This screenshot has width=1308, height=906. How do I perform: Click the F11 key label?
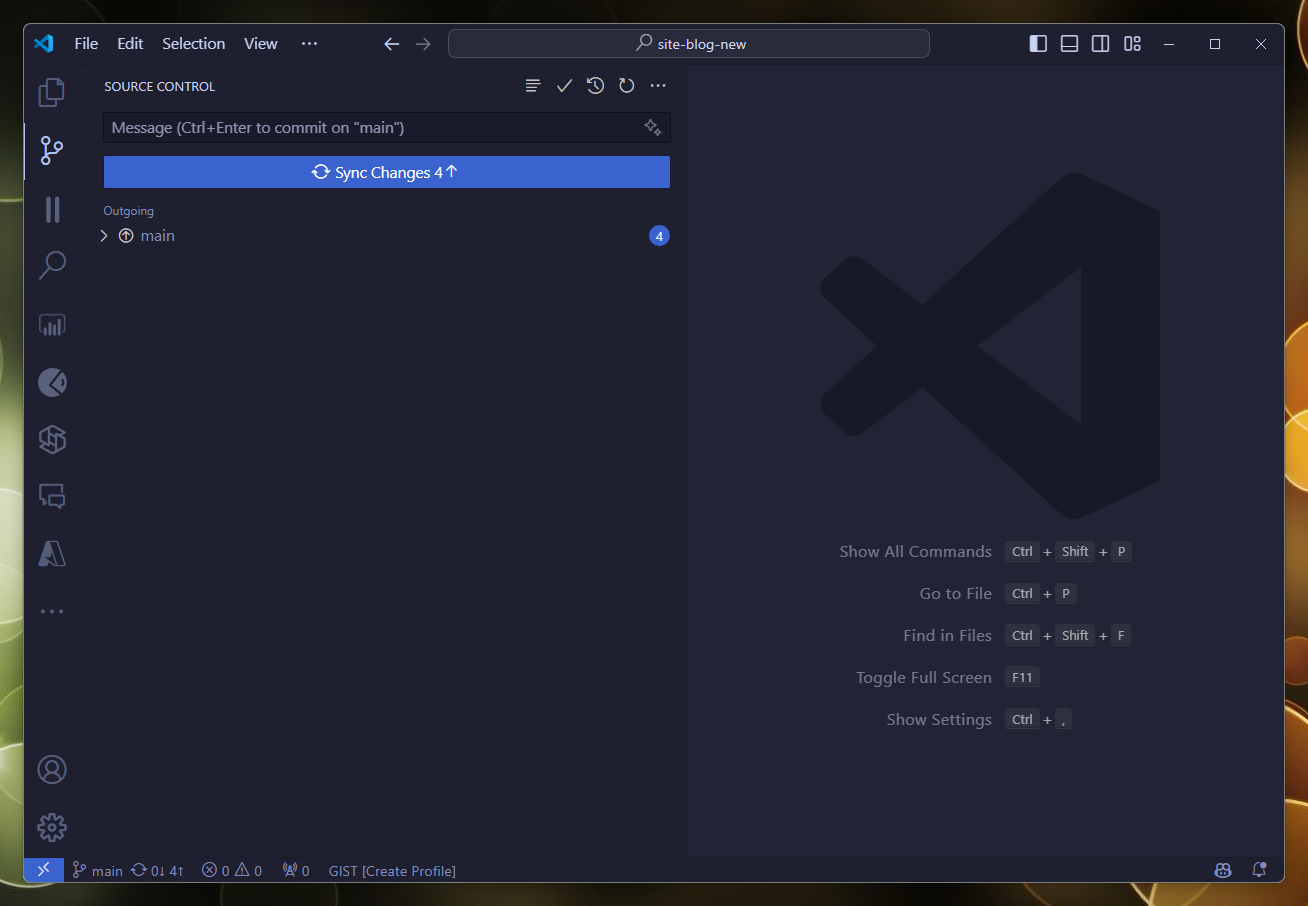(1022, 677)
